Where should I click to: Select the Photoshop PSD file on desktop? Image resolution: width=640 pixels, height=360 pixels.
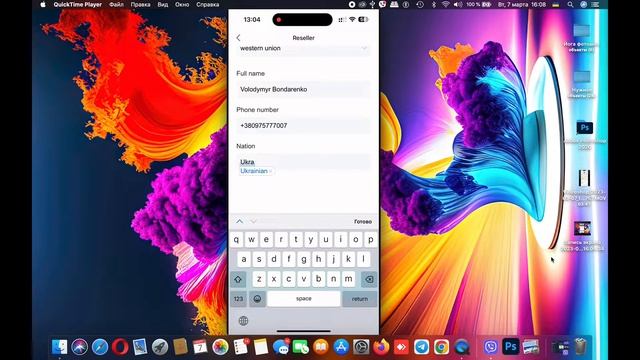click(x=584, y=129)
